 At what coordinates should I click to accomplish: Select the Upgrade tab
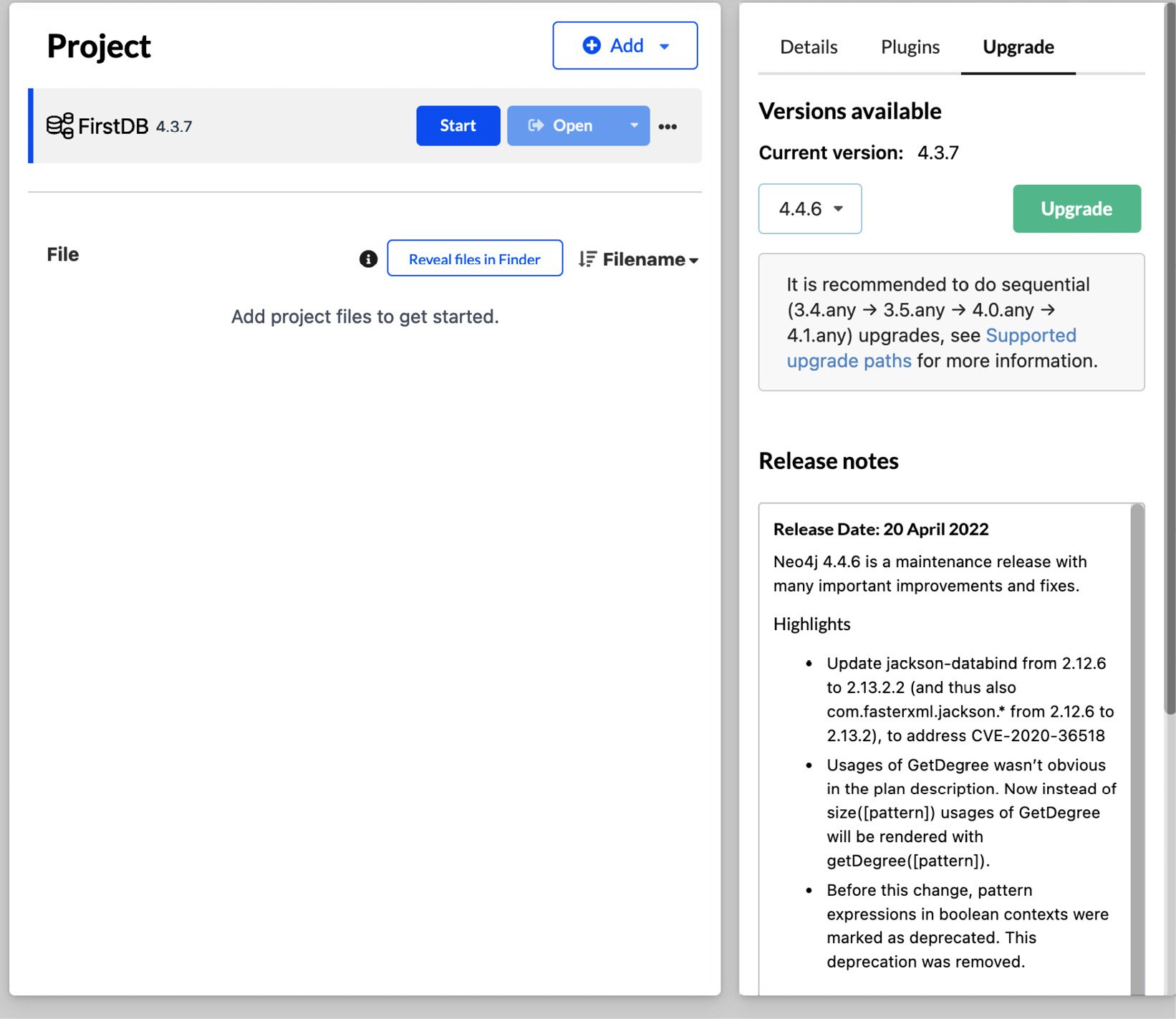coord(1018,47)
